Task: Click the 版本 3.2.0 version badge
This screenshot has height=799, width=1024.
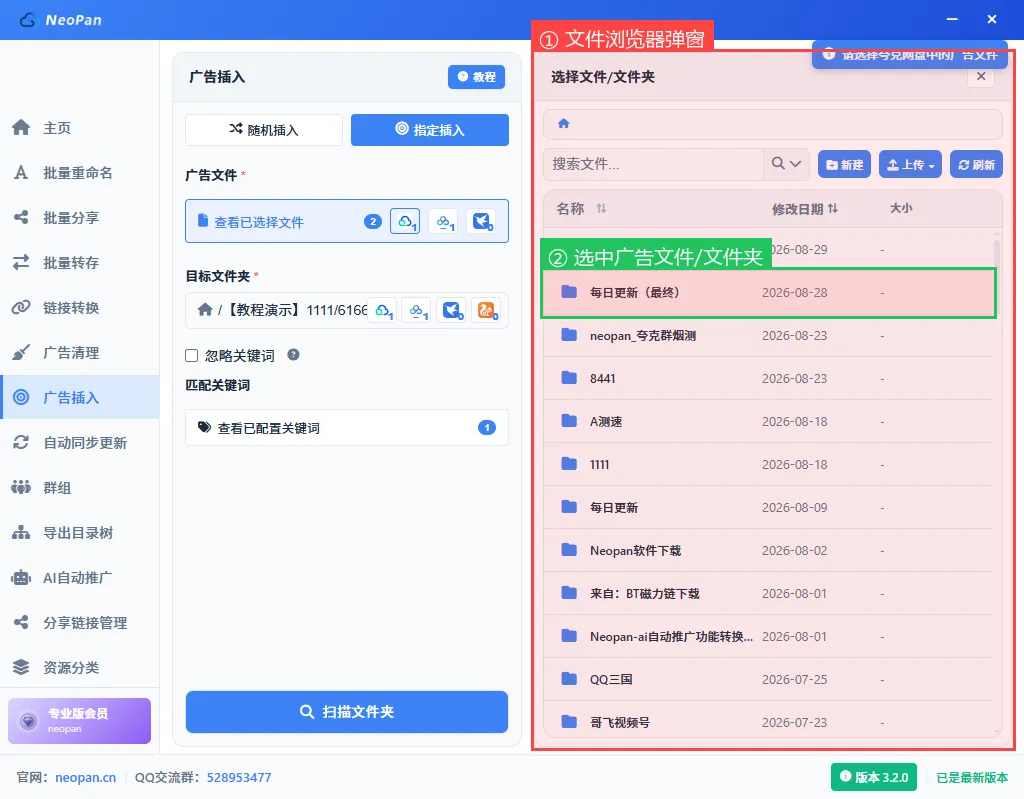Action: click(x=874, y=777)
